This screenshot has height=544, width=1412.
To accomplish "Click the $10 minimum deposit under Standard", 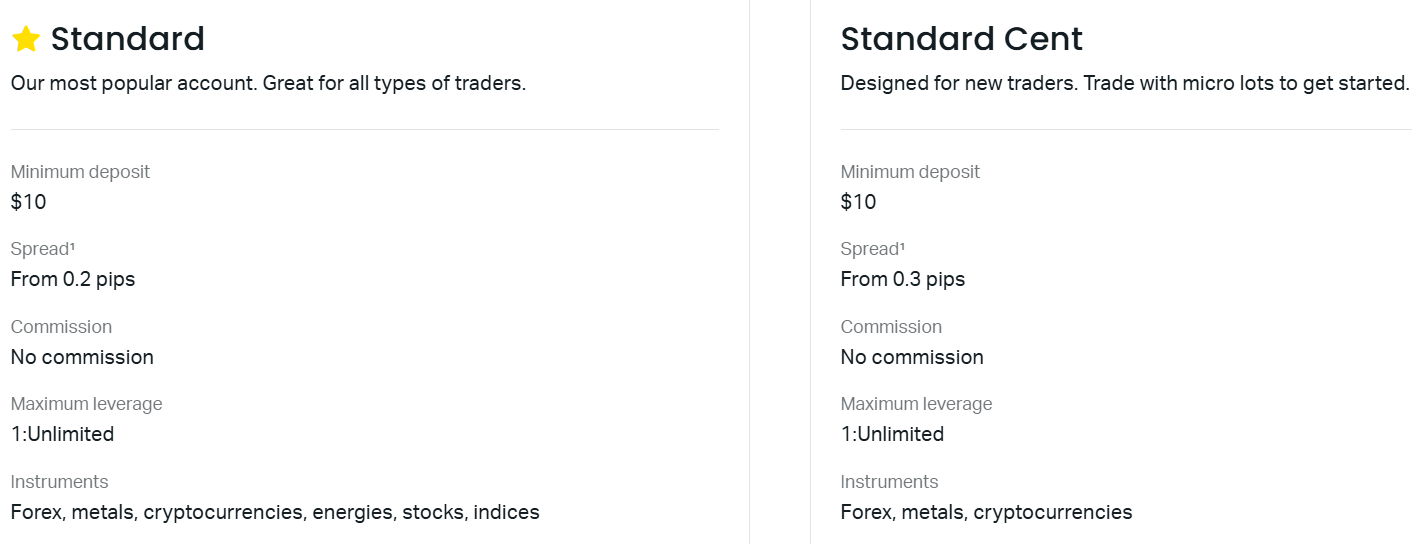I will pos(29,202).
